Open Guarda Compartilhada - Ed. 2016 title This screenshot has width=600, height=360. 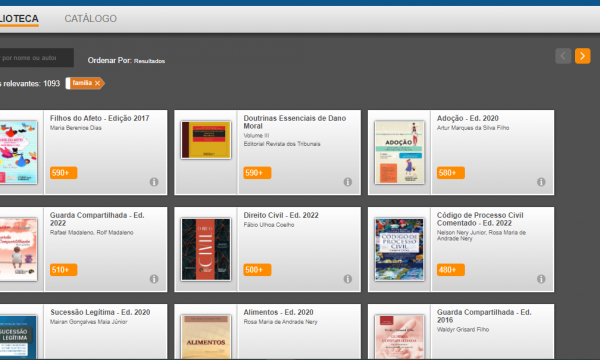[x=484, y=316]
